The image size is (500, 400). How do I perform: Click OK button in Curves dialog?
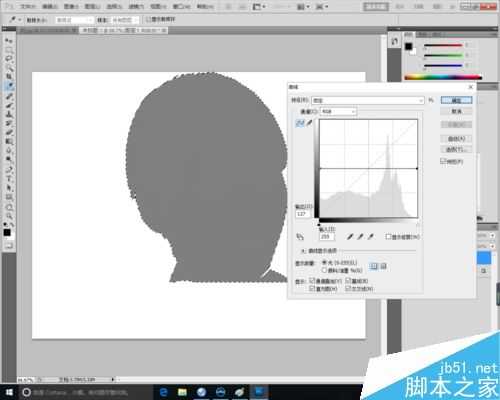pos(456,100)
